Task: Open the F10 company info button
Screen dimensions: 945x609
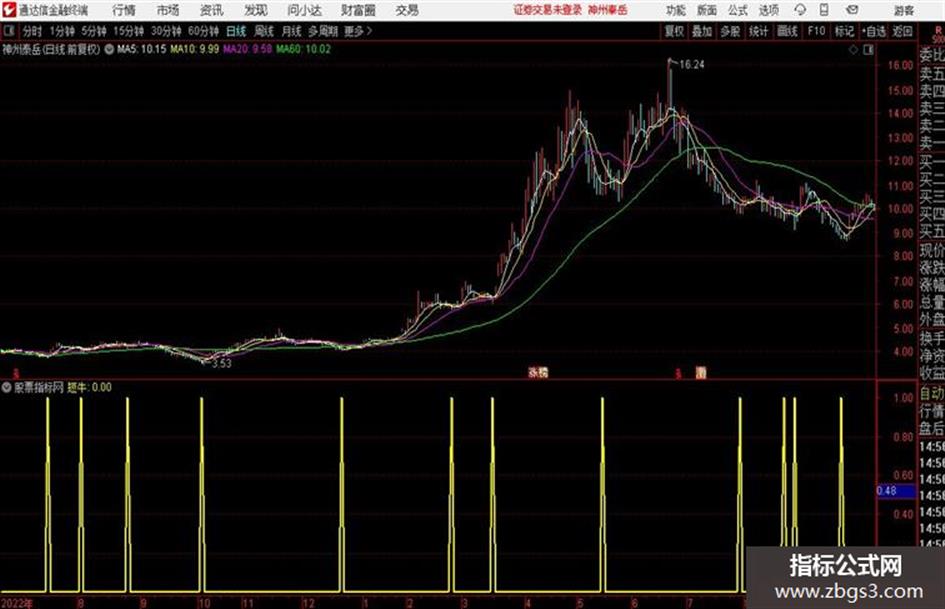Action: tap(817, 31)
